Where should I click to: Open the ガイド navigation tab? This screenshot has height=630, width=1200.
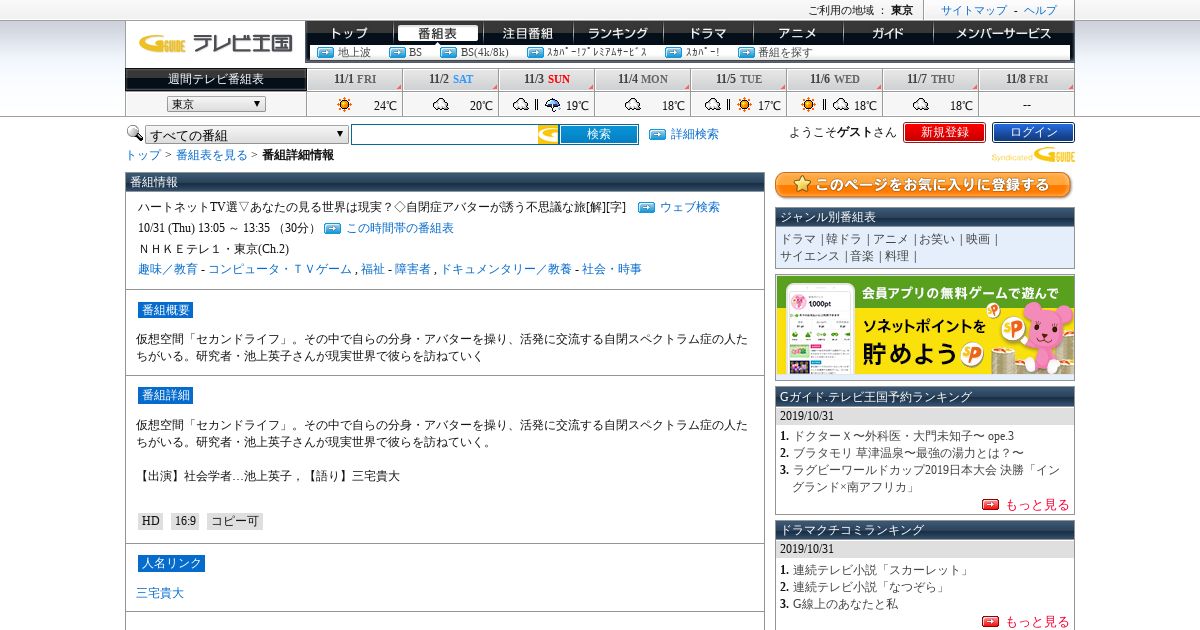(887, 33)
